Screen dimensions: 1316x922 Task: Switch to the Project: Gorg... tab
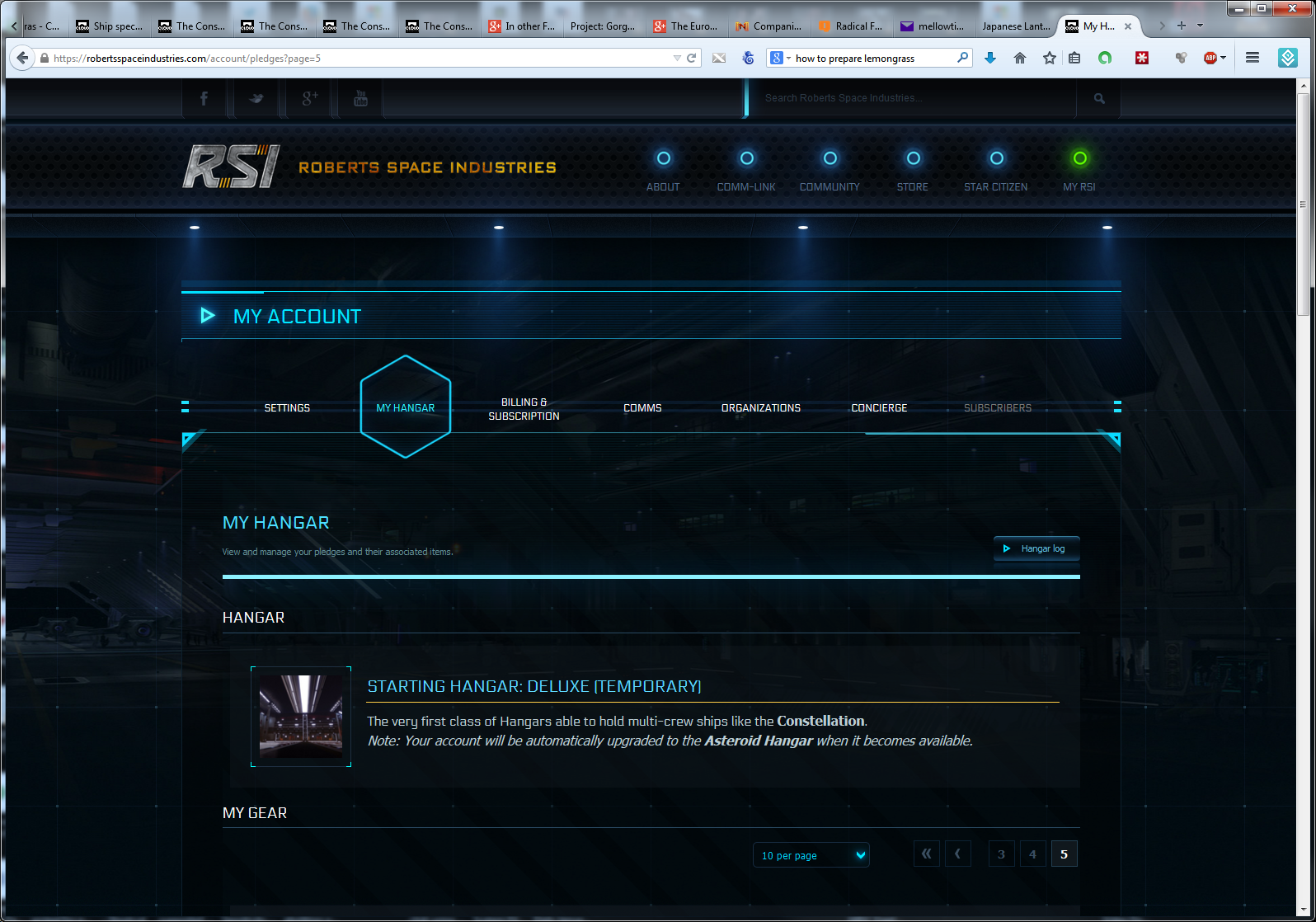point(603,26)
